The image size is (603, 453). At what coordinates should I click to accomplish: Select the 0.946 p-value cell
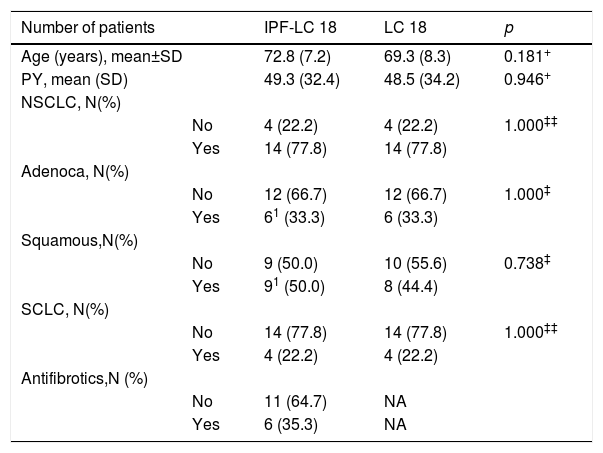tap(528, 79)
